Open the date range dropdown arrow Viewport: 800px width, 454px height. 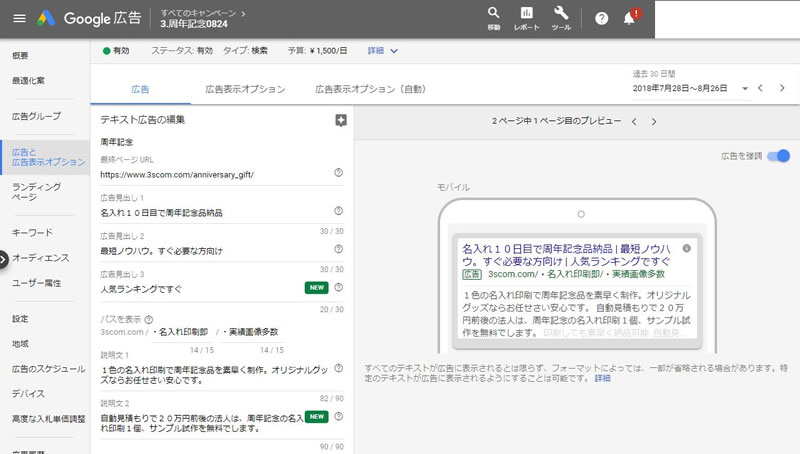click(x=745, y=89)
